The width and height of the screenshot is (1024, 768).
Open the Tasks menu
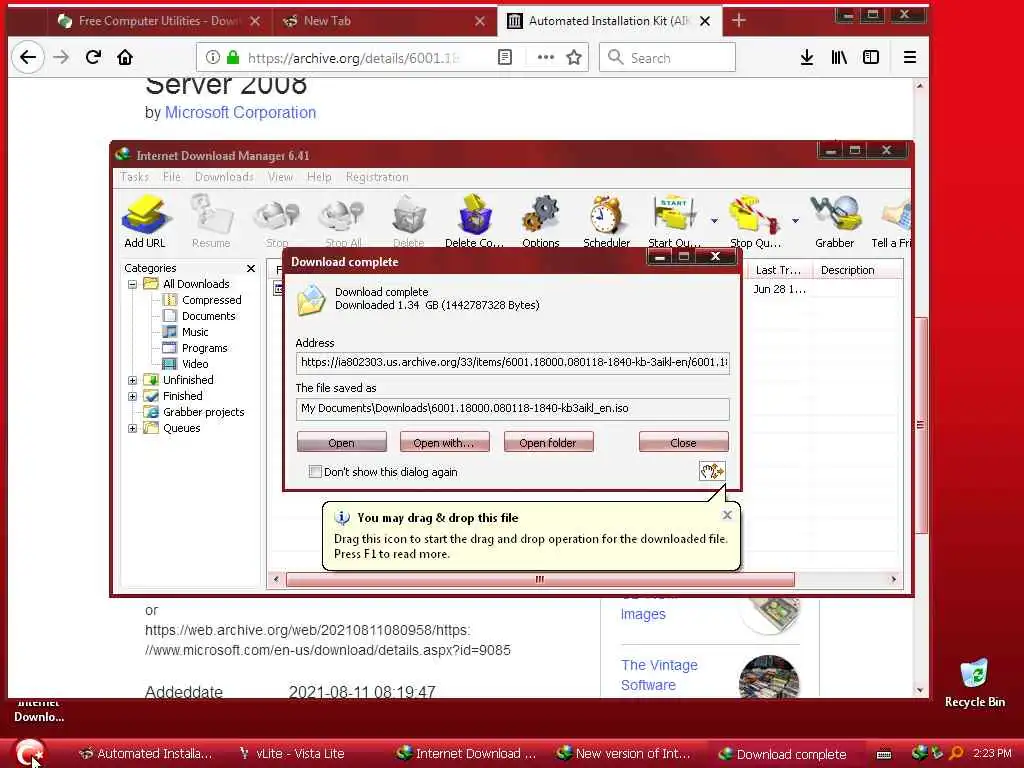135,177
